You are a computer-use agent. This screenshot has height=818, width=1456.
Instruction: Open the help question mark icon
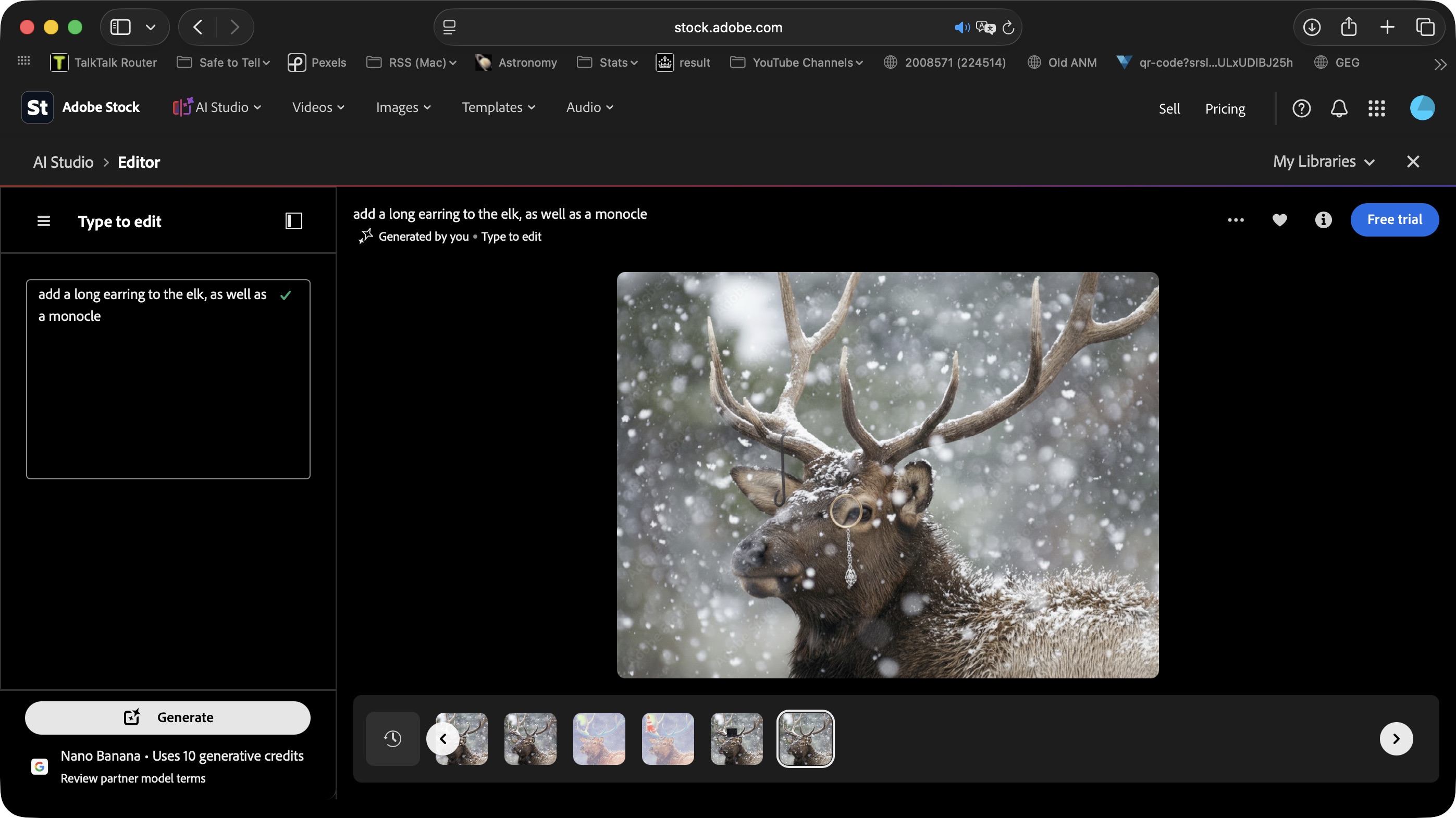[1301, 108]
